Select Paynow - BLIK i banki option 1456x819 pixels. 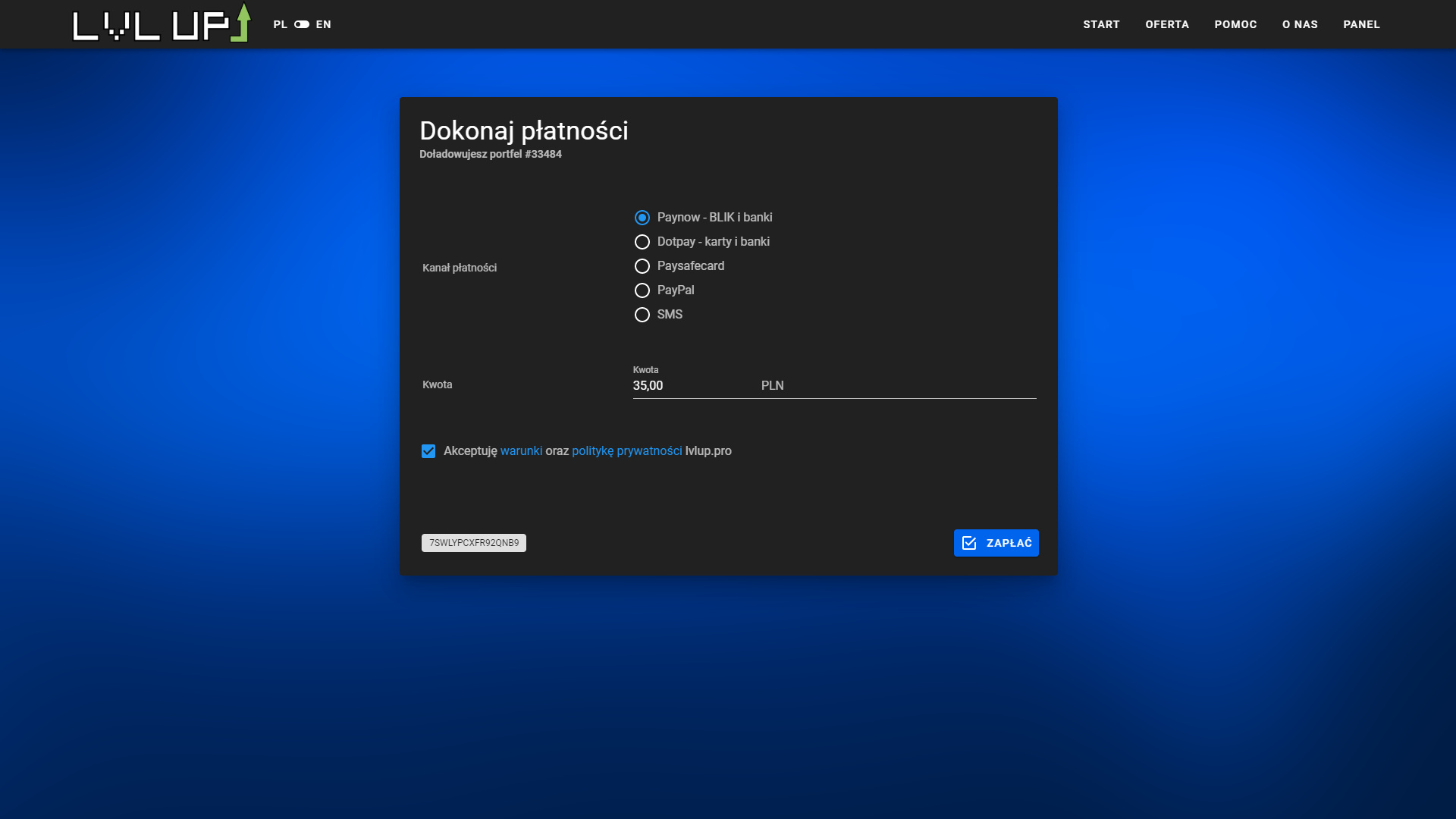click(x=642, y=218)
